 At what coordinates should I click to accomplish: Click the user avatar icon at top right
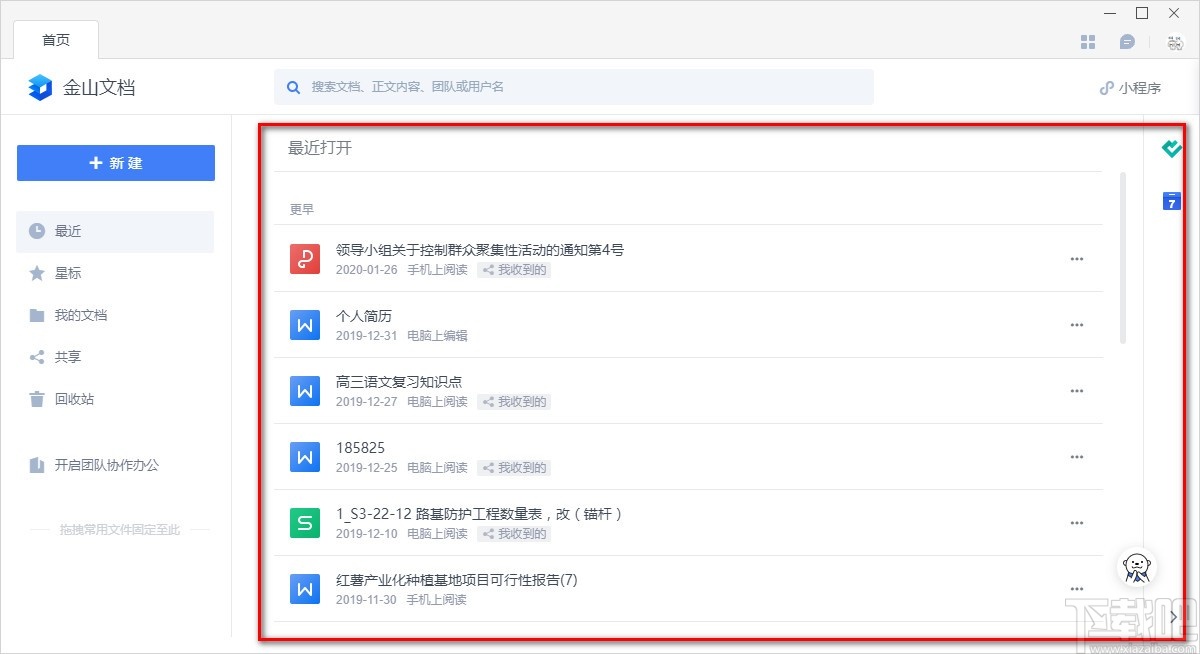(x=1174, y=42)
